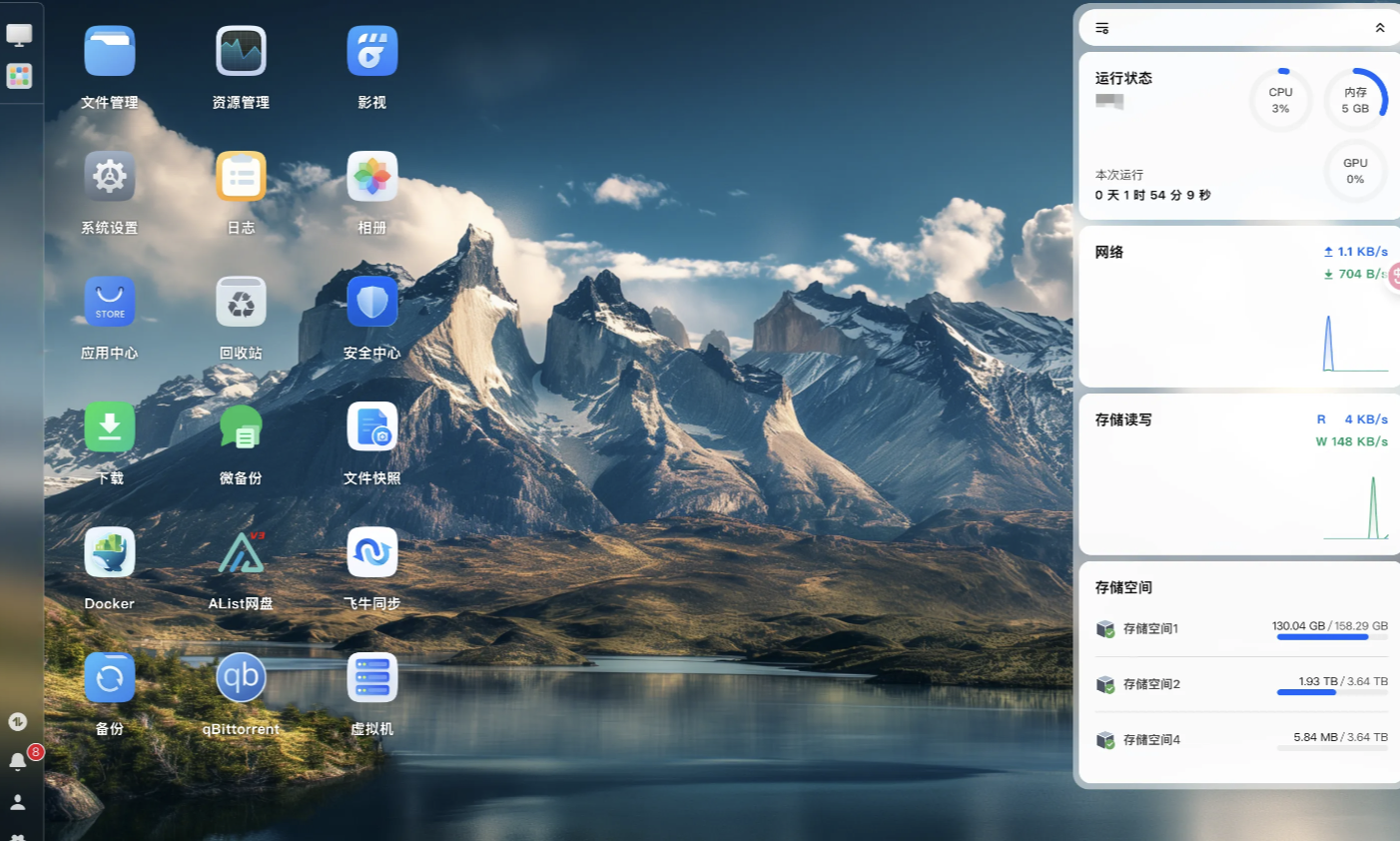Open 文件快照 snapshot app
1400x841 pixels.
click(371, 427)
